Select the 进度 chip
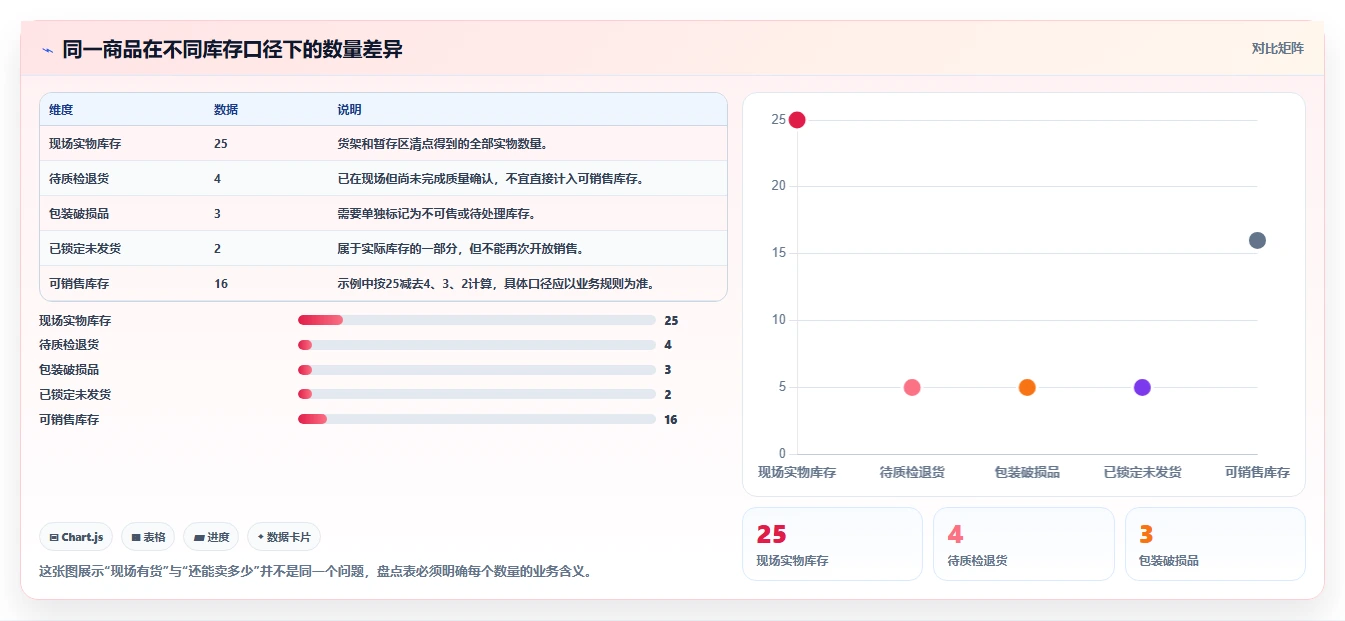Viewport: 1345px width, 621px height. 211,537
